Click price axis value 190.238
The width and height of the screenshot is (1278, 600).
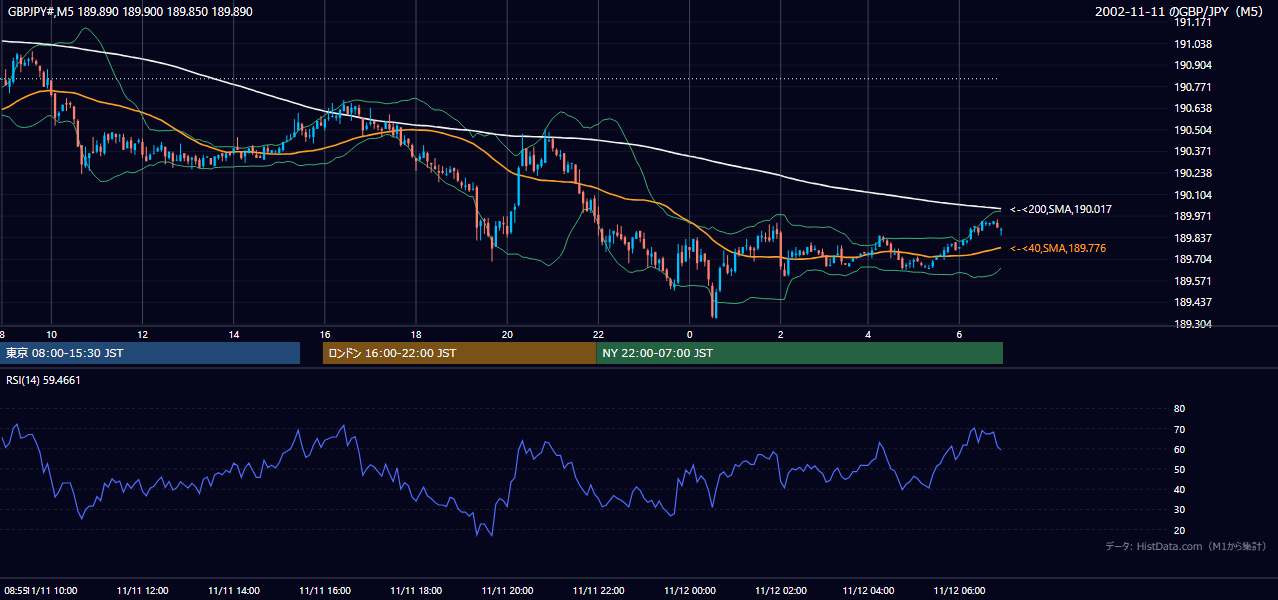pyautogui.click(x=1192, y=173)
